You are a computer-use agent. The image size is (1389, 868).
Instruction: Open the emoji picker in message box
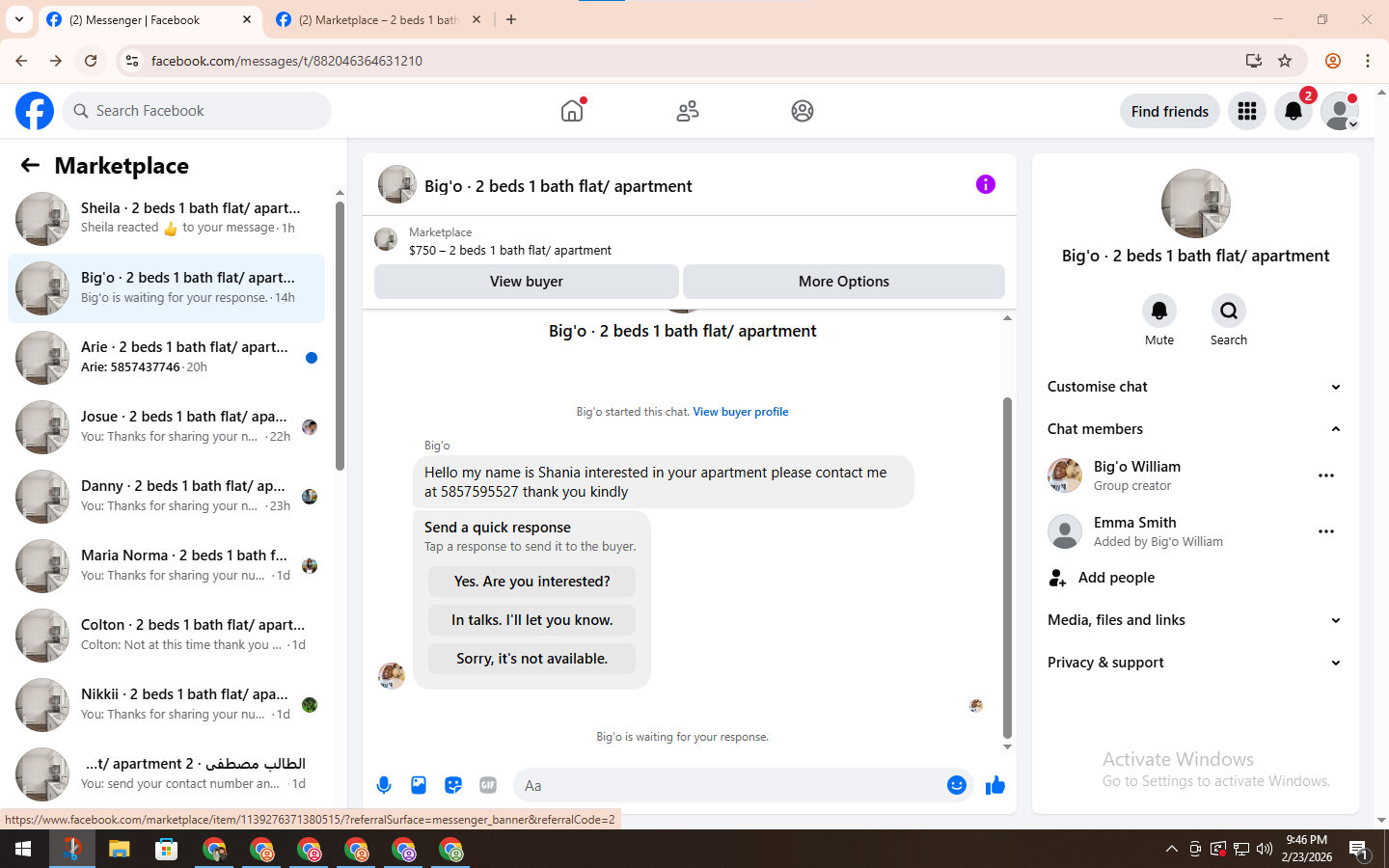tap(957, 785)
